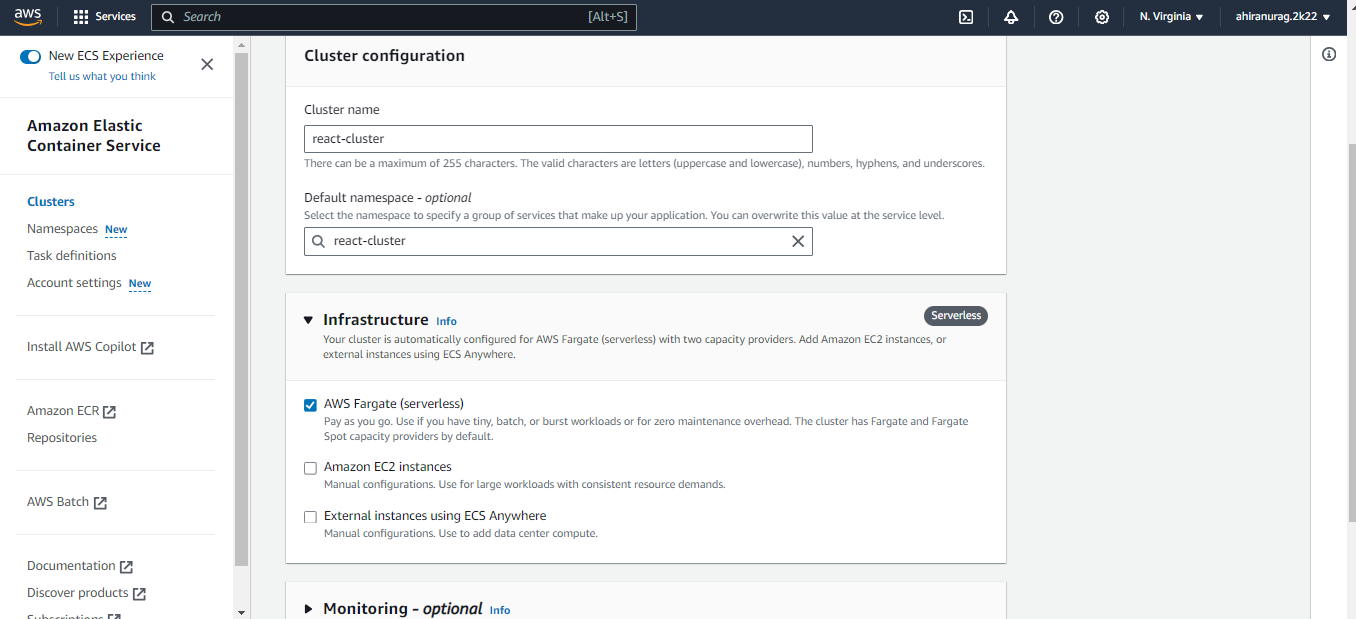Click the New badge beside Account settings
Viewport: 1356px width, 619px height.
(x=140, y=284)
